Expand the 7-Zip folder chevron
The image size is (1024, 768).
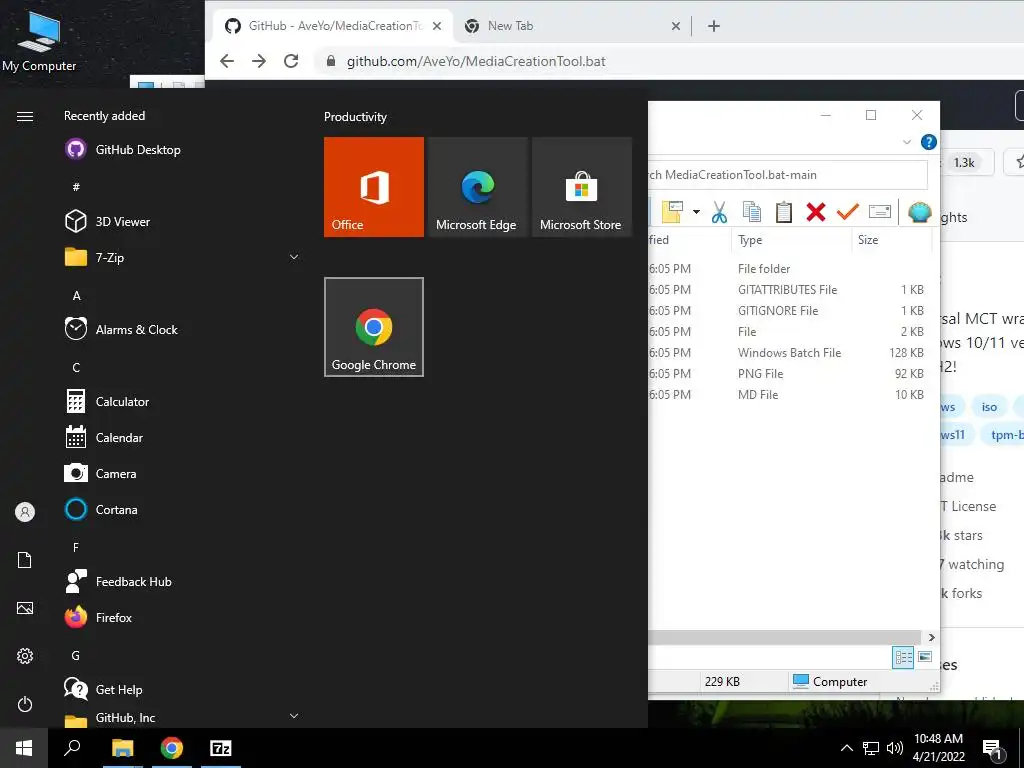(x=294, y=257)
